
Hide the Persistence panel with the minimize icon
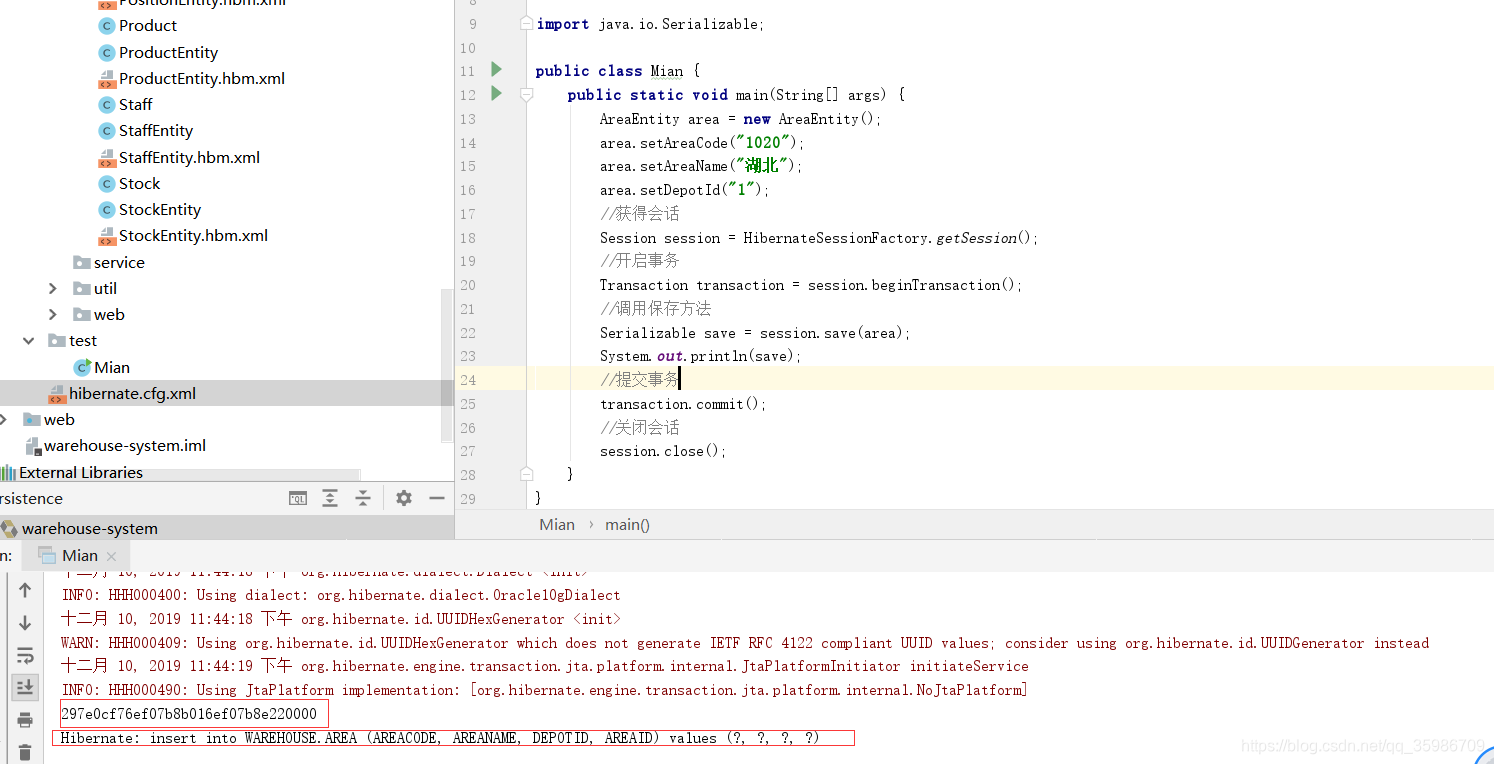pyautogui.click(x=437, y=498)
